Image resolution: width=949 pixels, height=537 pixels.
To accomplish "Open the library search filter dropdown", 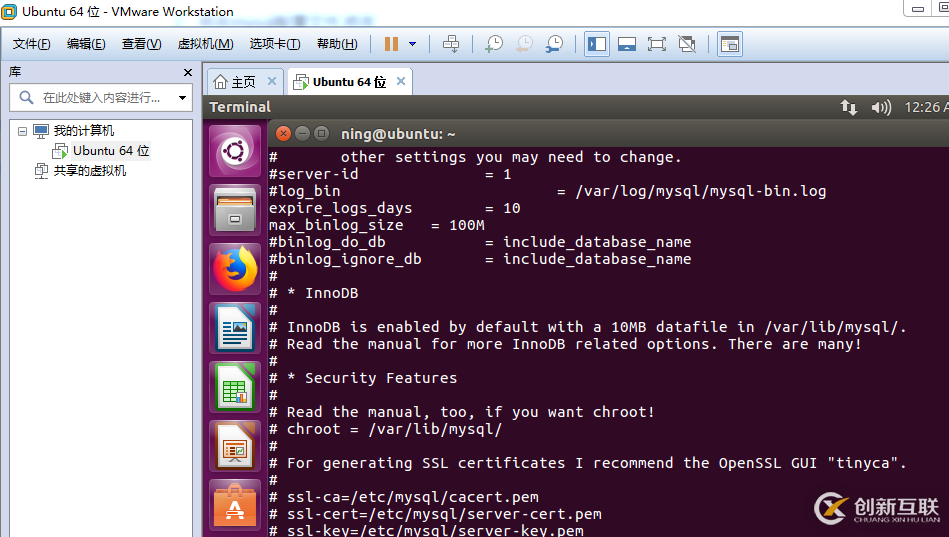I will click(182, 97).
